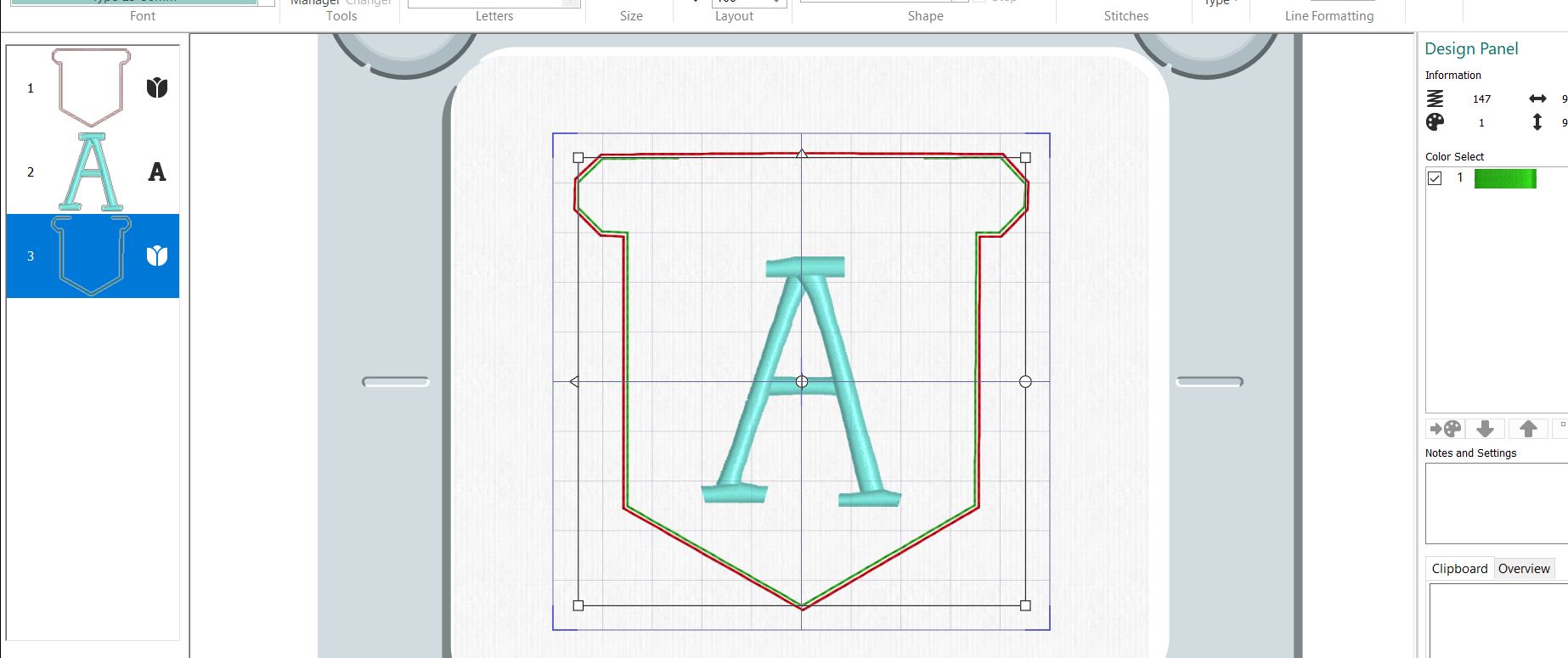
Task: Switch to the Clipboard tab
Action: click(1459, 569)
